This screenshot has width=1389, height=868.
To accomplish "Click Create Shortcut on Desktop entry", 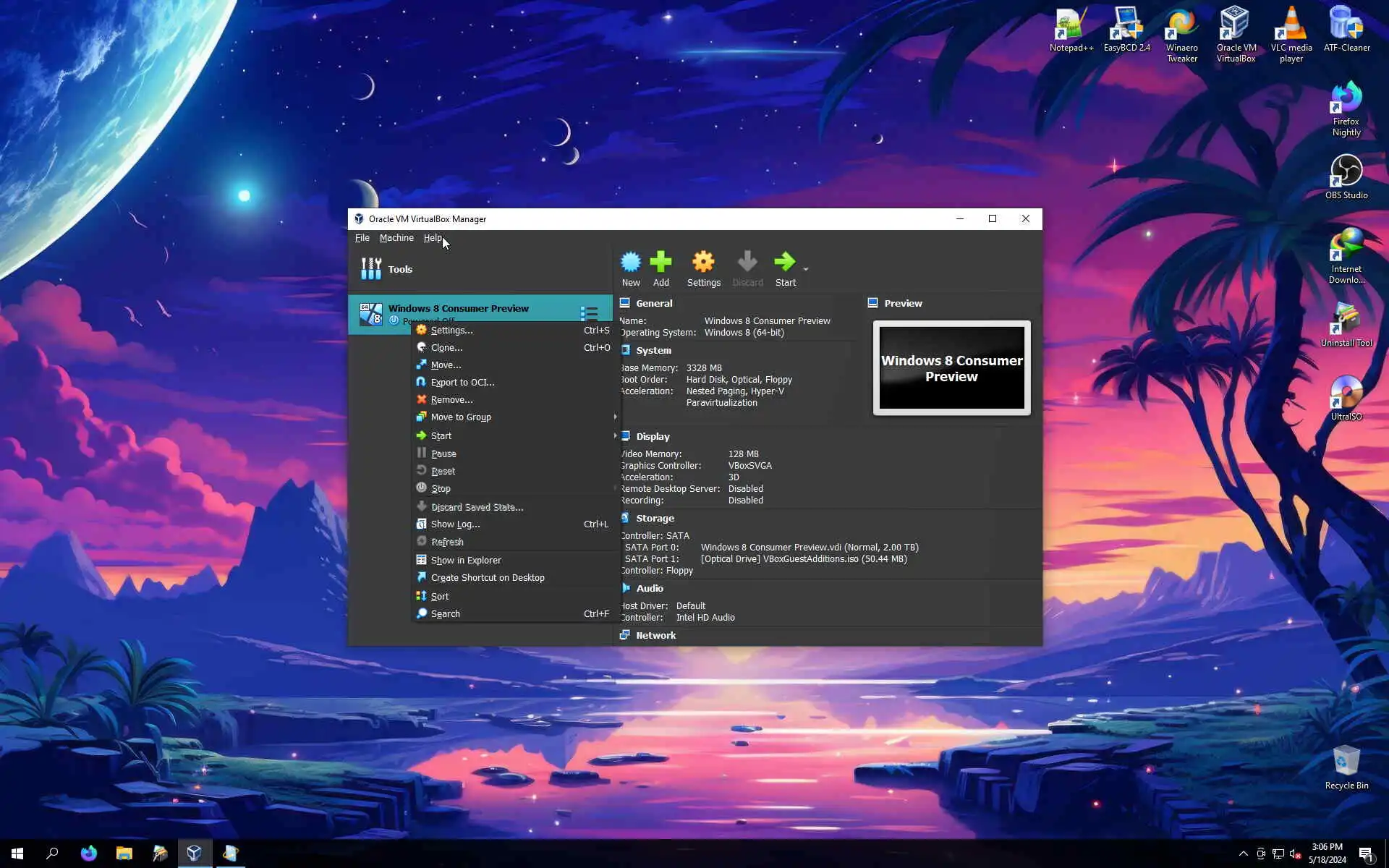I will pos(488,578).
